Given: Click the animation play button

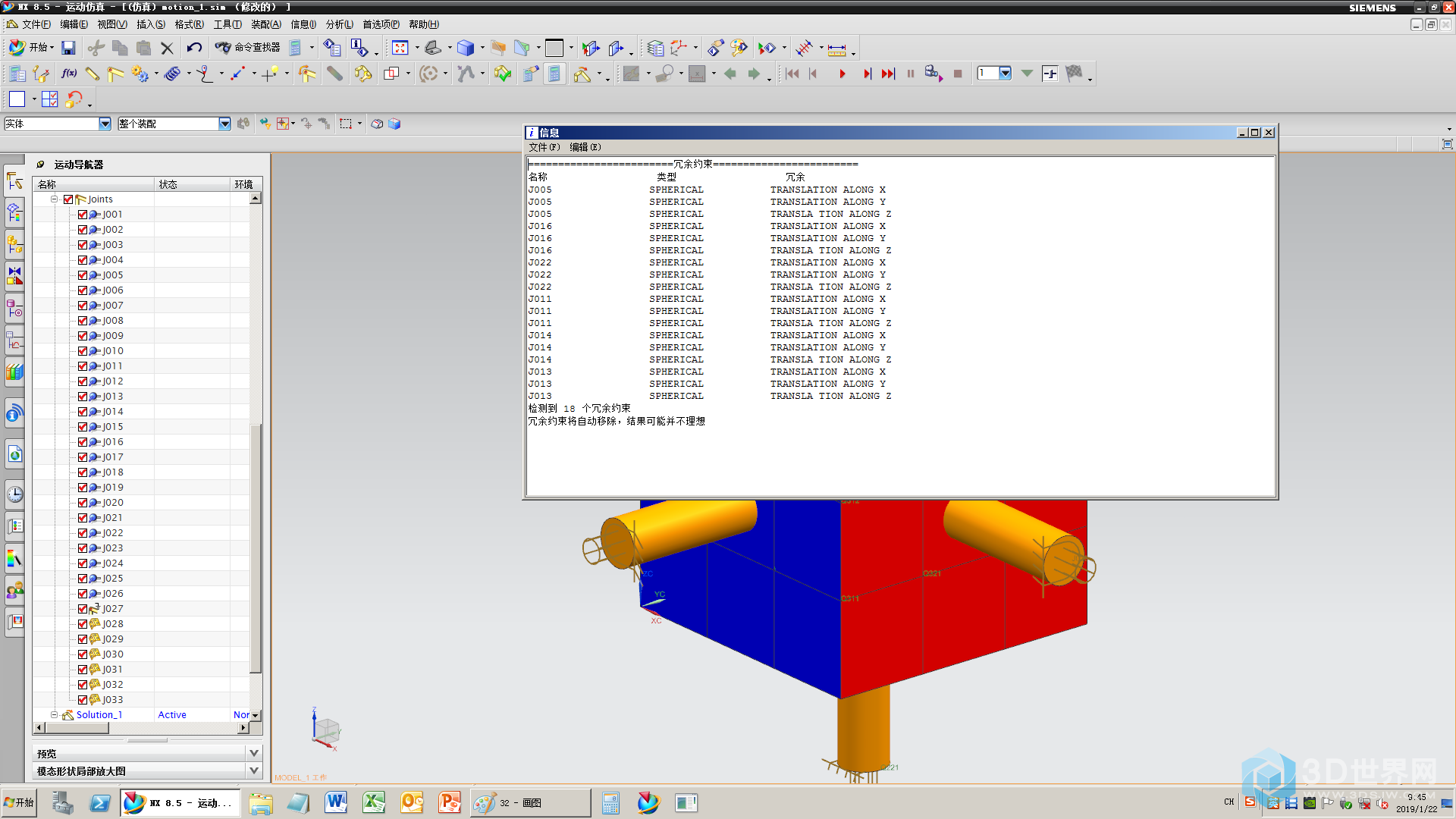Looking at the screenshot, I should [842, 74].
